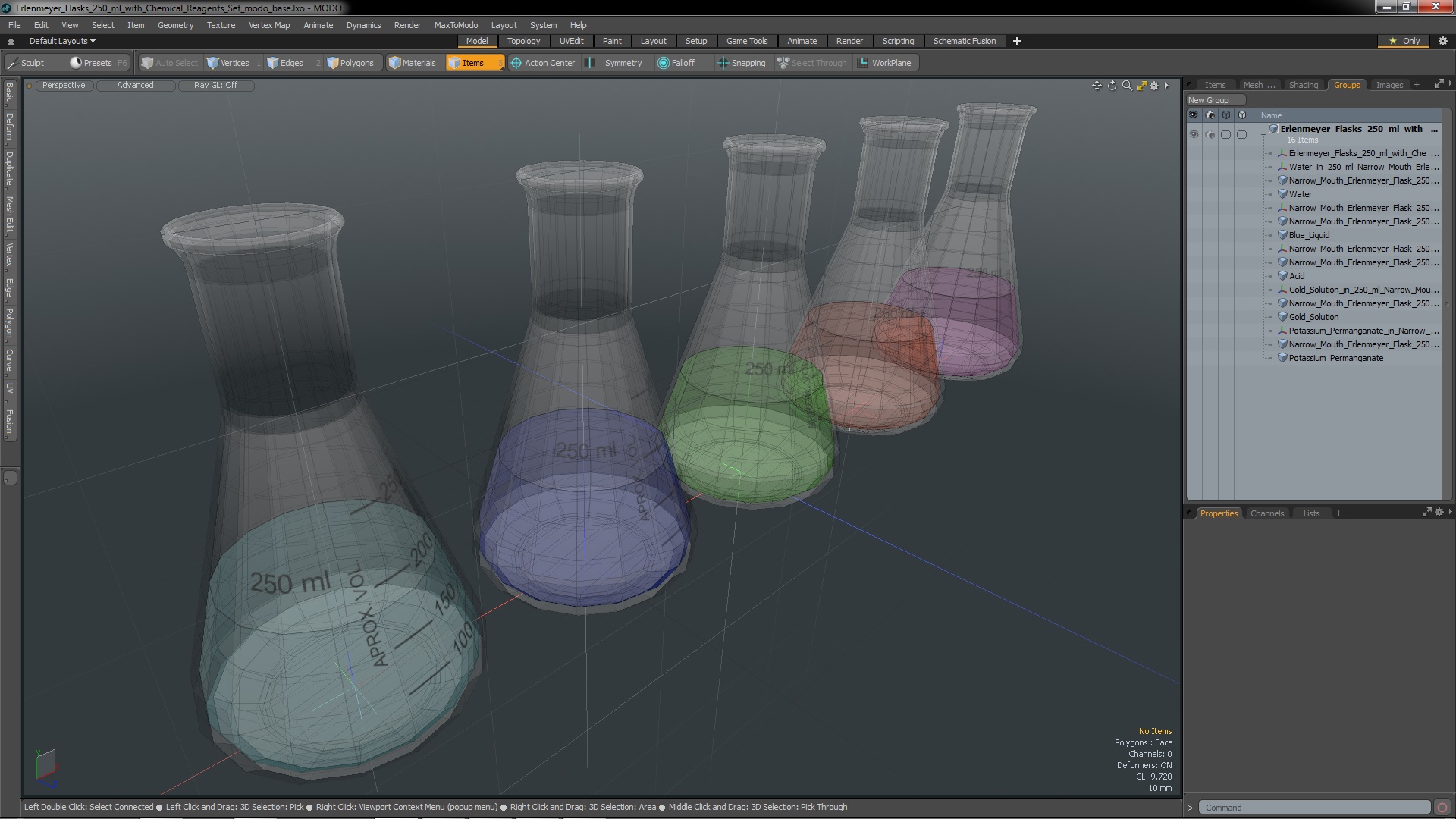Image resolution: width=1456 pixels, height=819 pixels.
Task: Open the Ray GL: Off dropdown
Action: click(x=215, y=86)
